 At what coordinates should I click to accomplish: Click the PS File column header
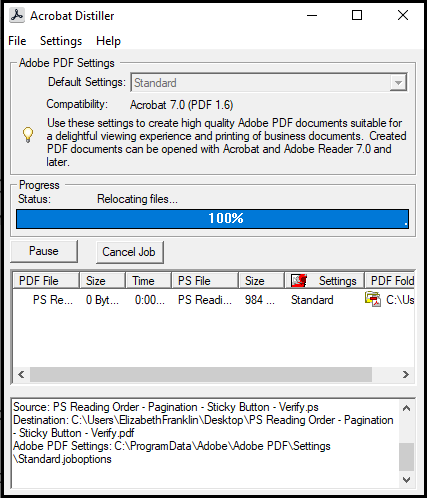coord(205,281)
